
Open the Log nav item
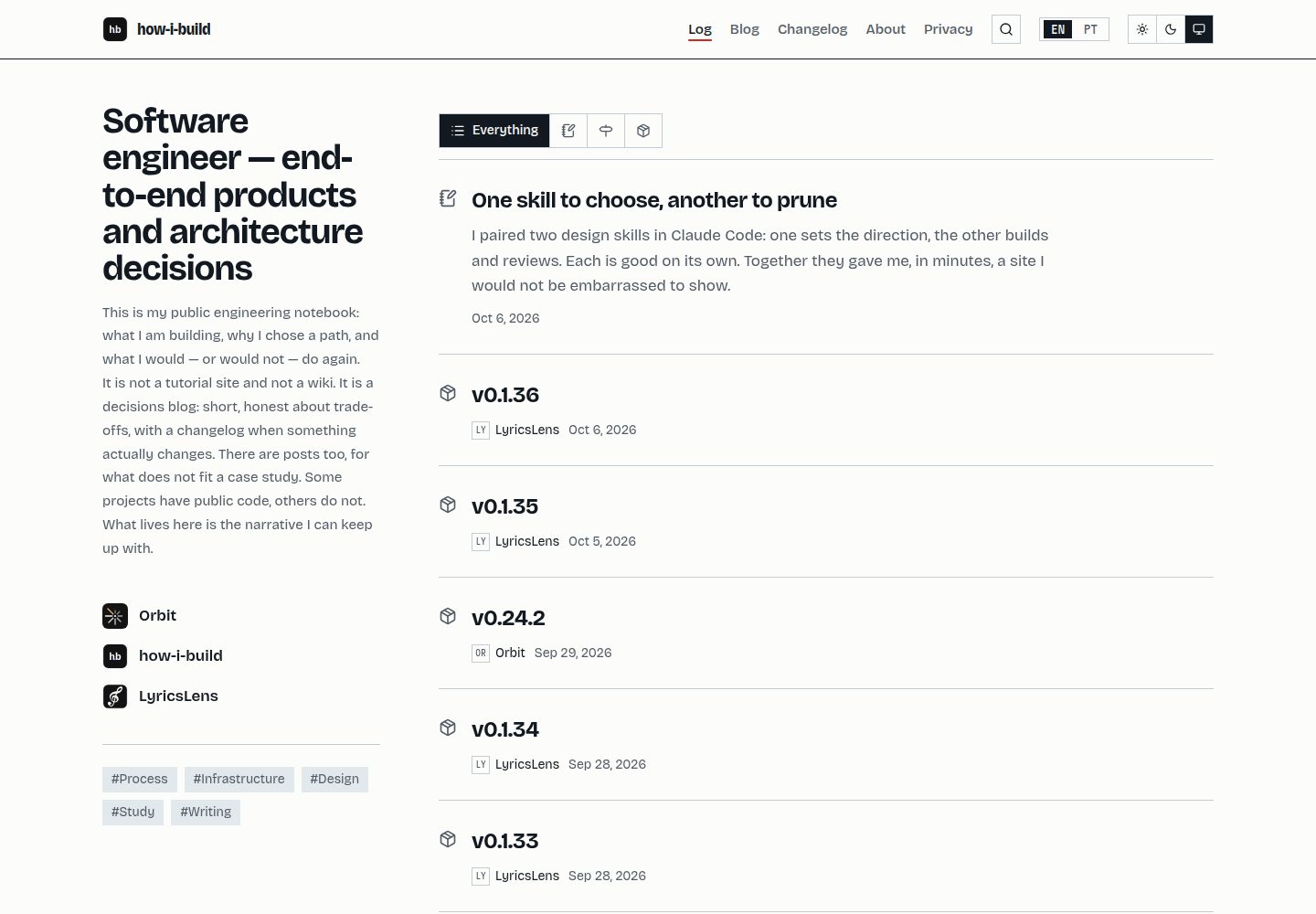(x=700, y=29)
